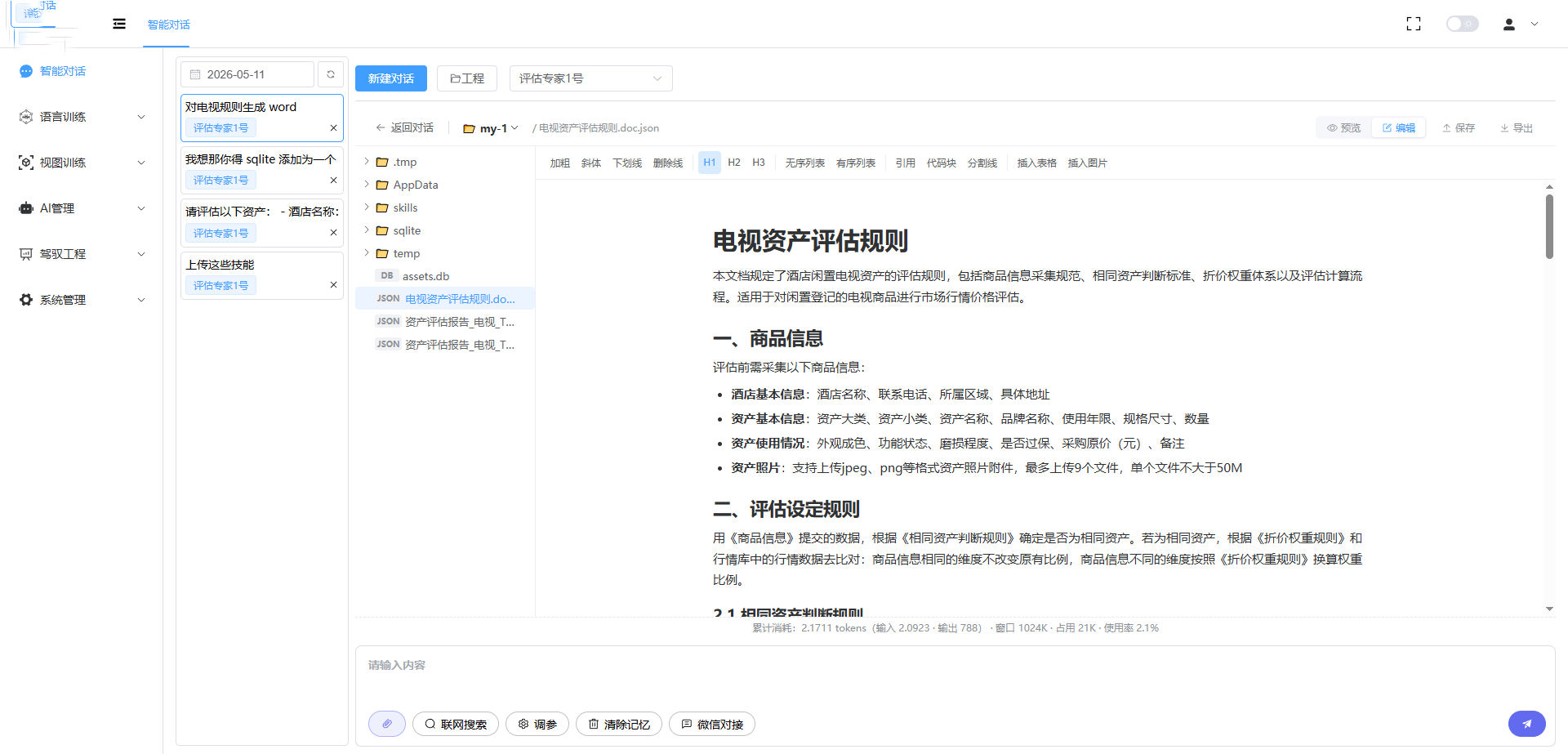The height and width of the screenshot is (754, 1568).
Task: Click 清除记忆 clear memory button
Action: pos(619,725)
